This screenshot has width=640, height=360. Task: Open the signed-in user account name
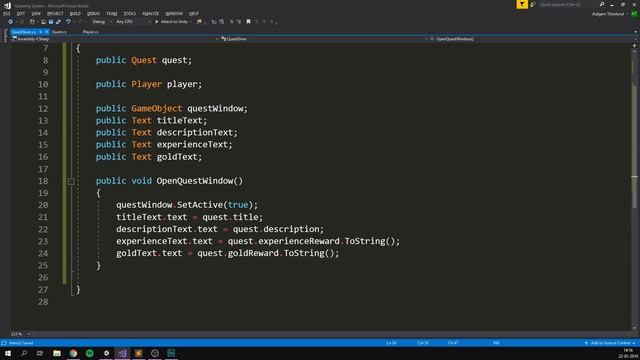pyautogui.click(x=608, y=14)
